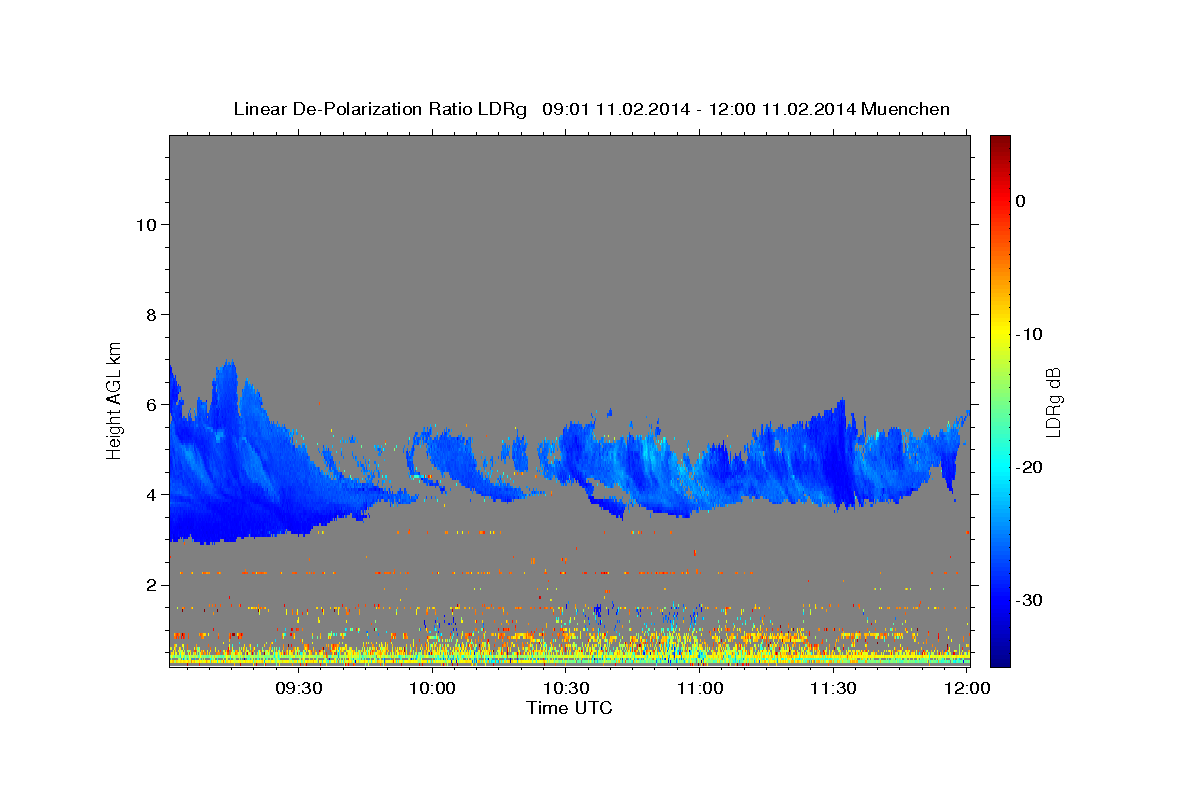
Task: Click the 09:30 time tick label
Action: 299,688
